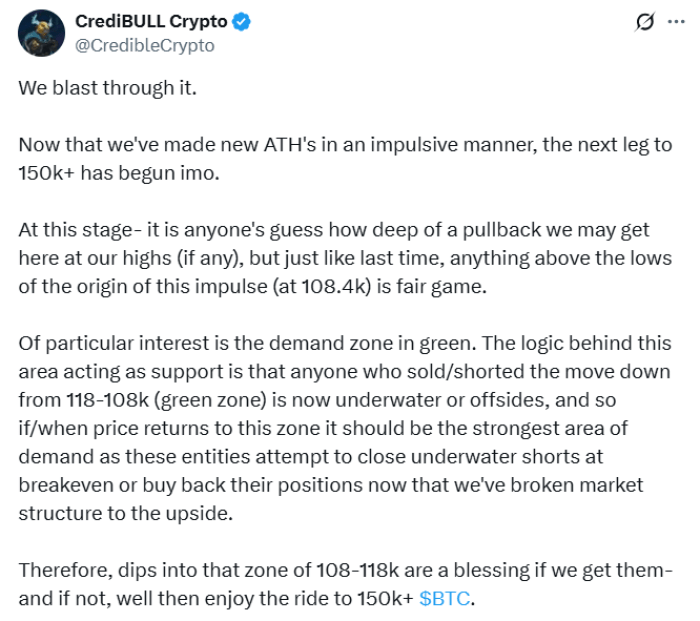Open the $BTC cashtag link
The image size is (700, 621).
(x=444, y=599)
